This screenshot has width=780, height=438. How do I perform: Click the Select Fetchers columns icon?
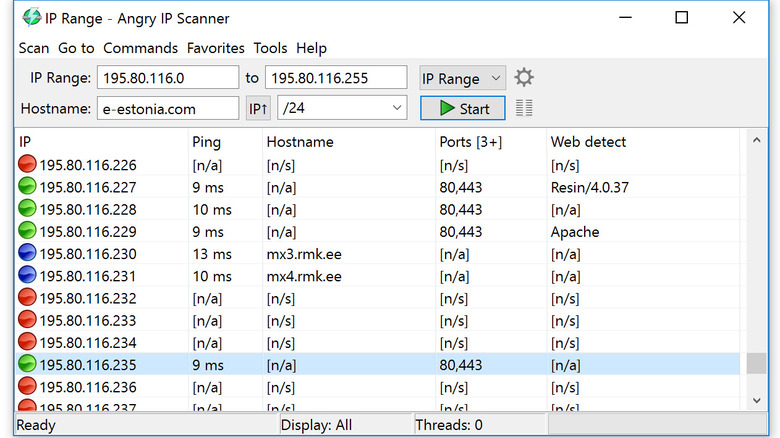524,108
